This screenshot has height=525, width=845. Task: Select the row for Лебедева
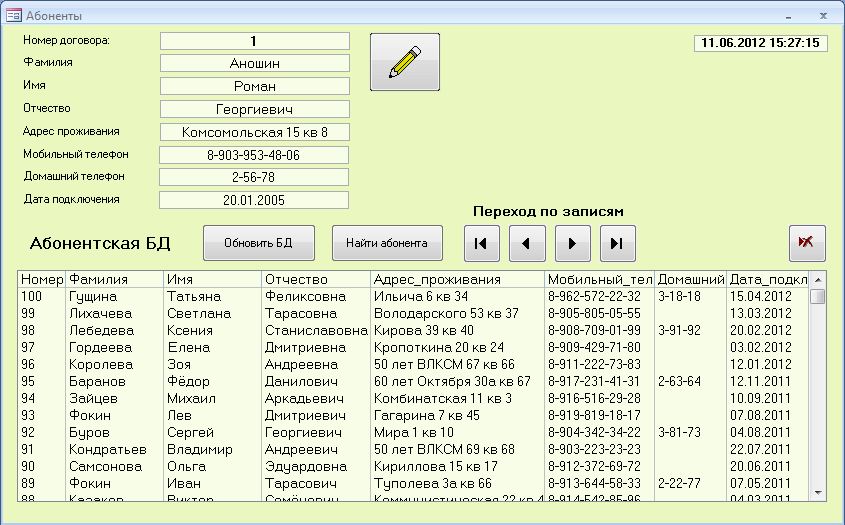pos(414,330)
